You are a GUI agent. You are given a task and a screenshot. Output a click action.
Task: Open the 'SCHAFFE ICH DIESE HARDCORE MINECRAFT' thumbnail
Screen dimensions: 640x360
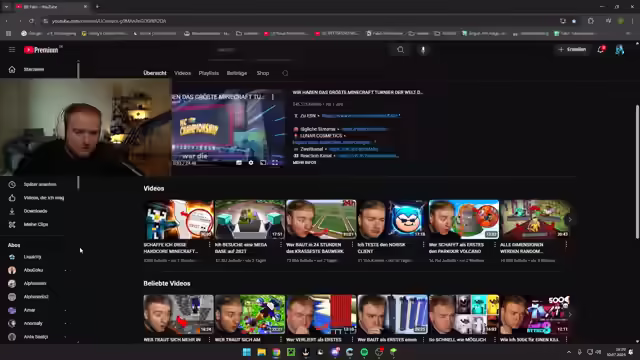pos(178,219)
